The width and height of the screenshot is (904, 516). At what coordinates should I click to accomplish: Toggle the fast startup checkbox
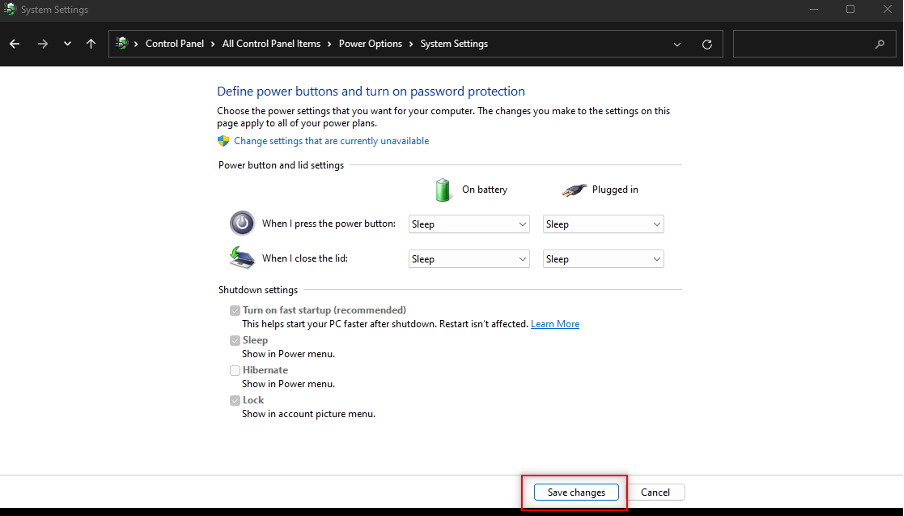tap(235, 311)
